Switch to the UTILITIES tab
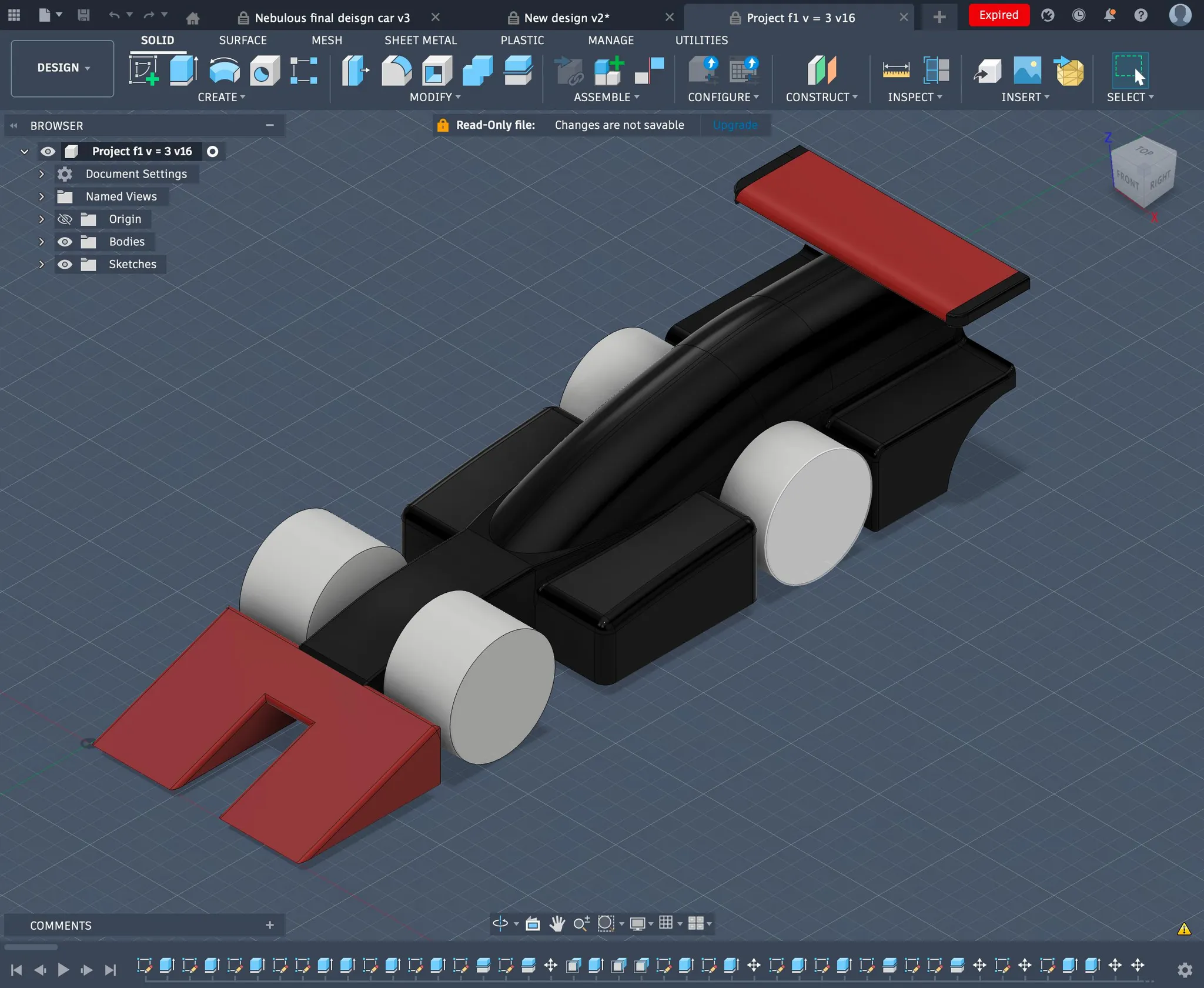 (x=701, y=40)
